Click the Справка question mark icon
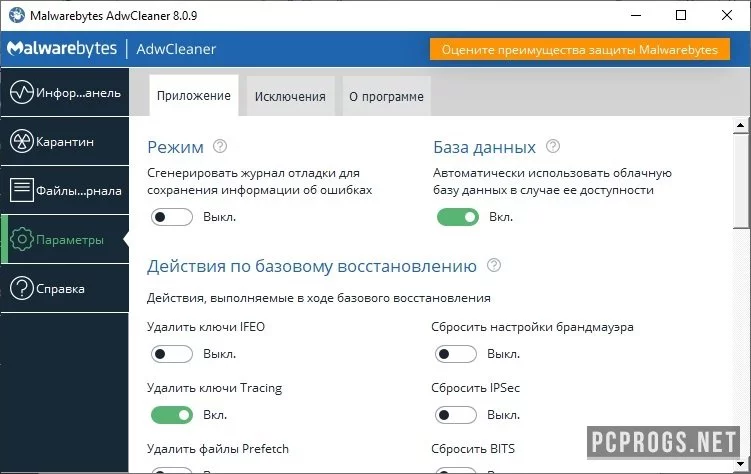 click(22, 288)
